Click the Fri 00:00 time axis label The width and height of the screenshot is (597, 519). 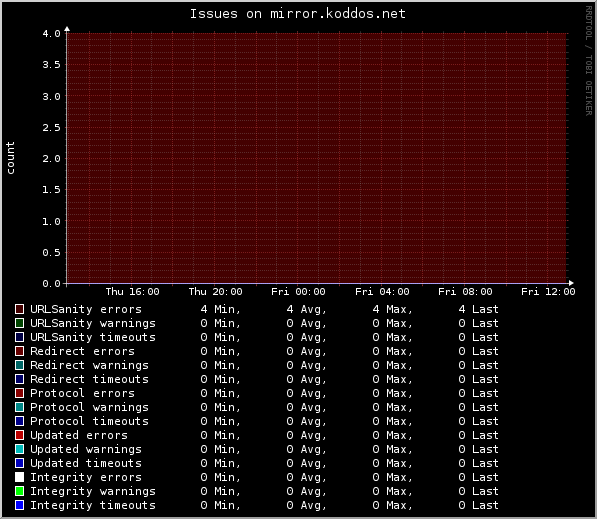click(298, 292)
